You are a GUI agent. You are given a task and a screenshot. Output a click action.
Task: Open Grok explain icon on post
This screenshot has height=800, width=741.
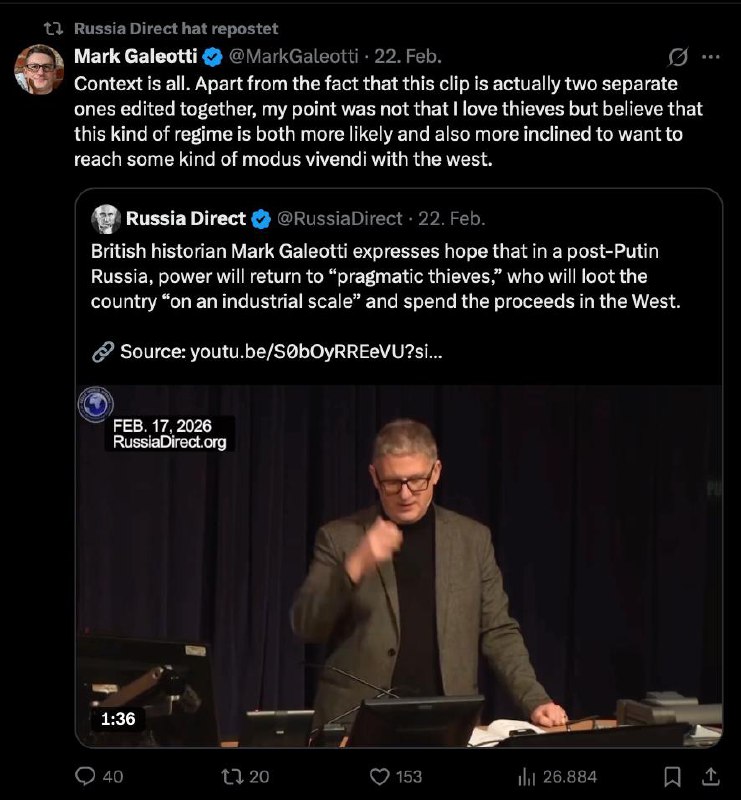(x=677, y=57)
